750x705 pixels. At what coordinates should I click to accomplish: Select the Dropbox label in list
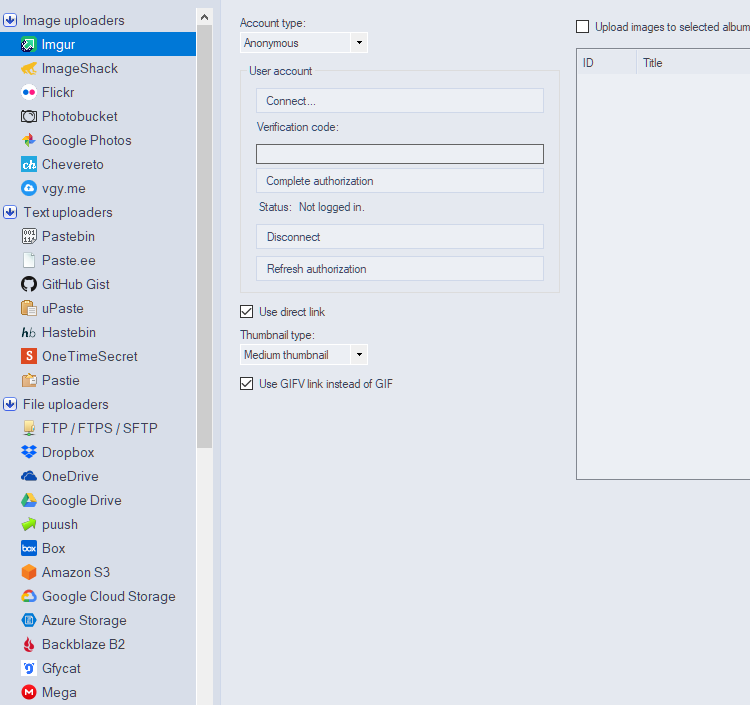(68, 452)
